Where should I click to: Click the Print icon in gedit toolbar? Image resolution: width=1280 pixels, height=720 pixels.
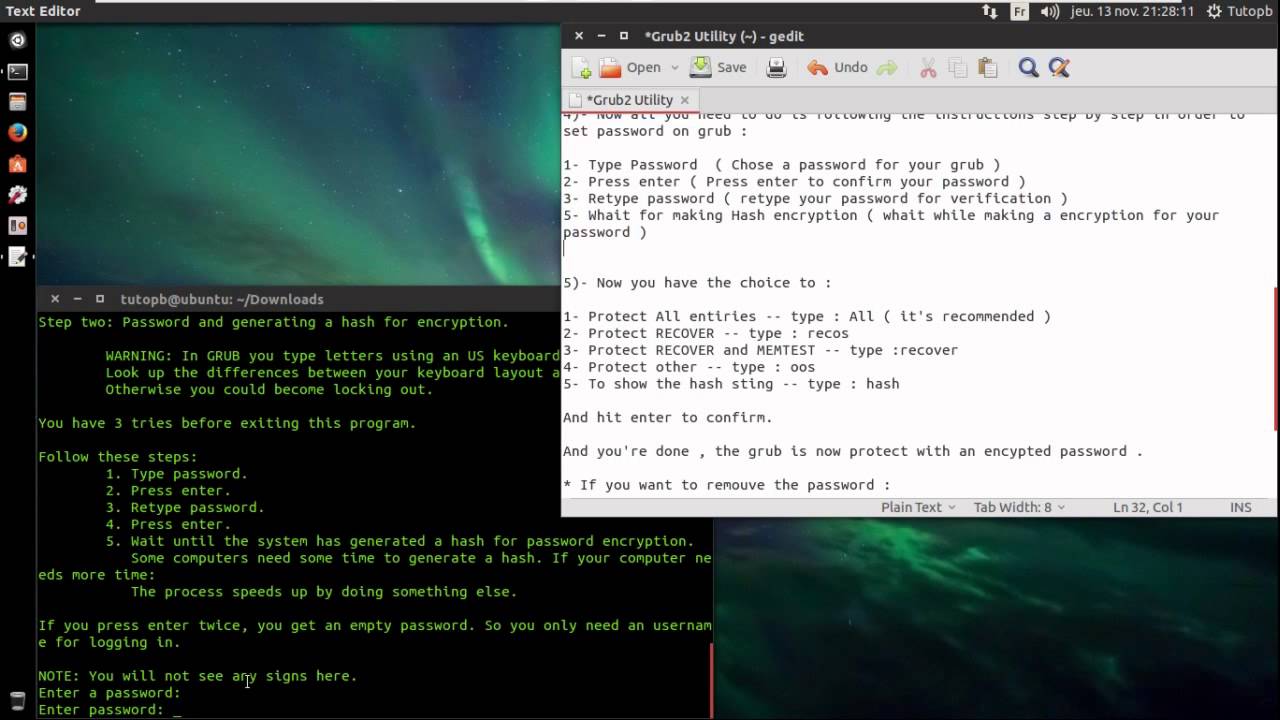pyautogui.click(x=776, y=68)
